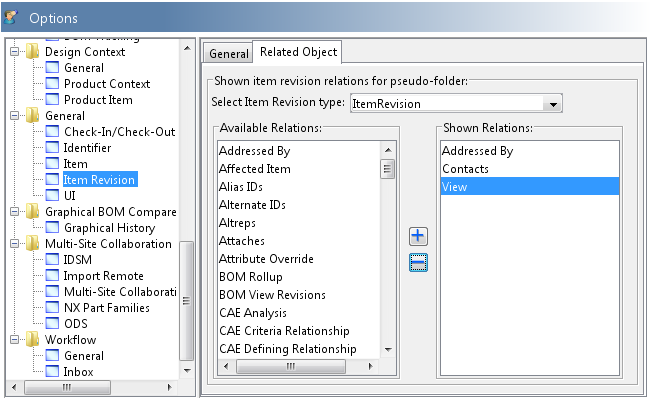Select Contacts in Shown Relations
The height and width of the screenshot is (400, 651).
point(465,169)
